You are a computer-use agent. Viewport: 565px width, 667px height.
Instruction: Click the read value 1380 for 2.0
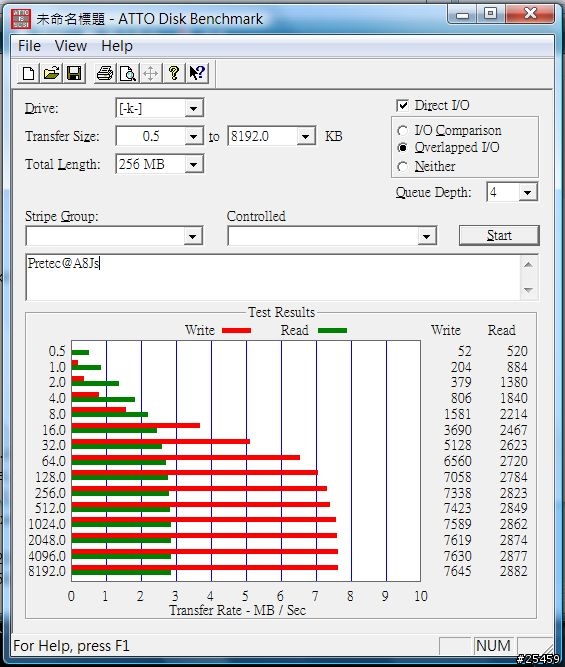514,382
